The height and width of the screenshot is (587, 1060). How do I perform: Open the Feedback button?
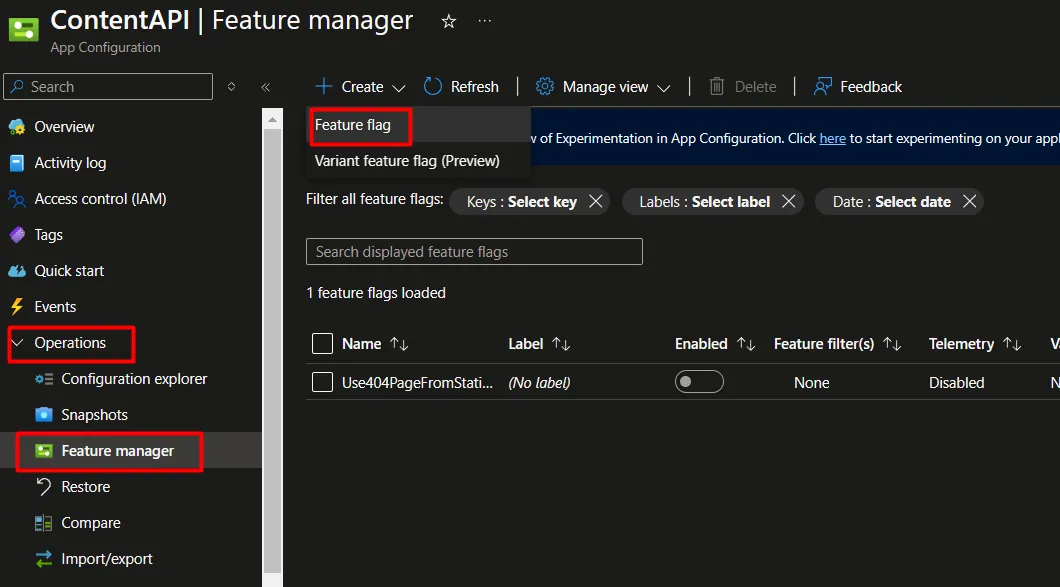(x=858, y=87)
